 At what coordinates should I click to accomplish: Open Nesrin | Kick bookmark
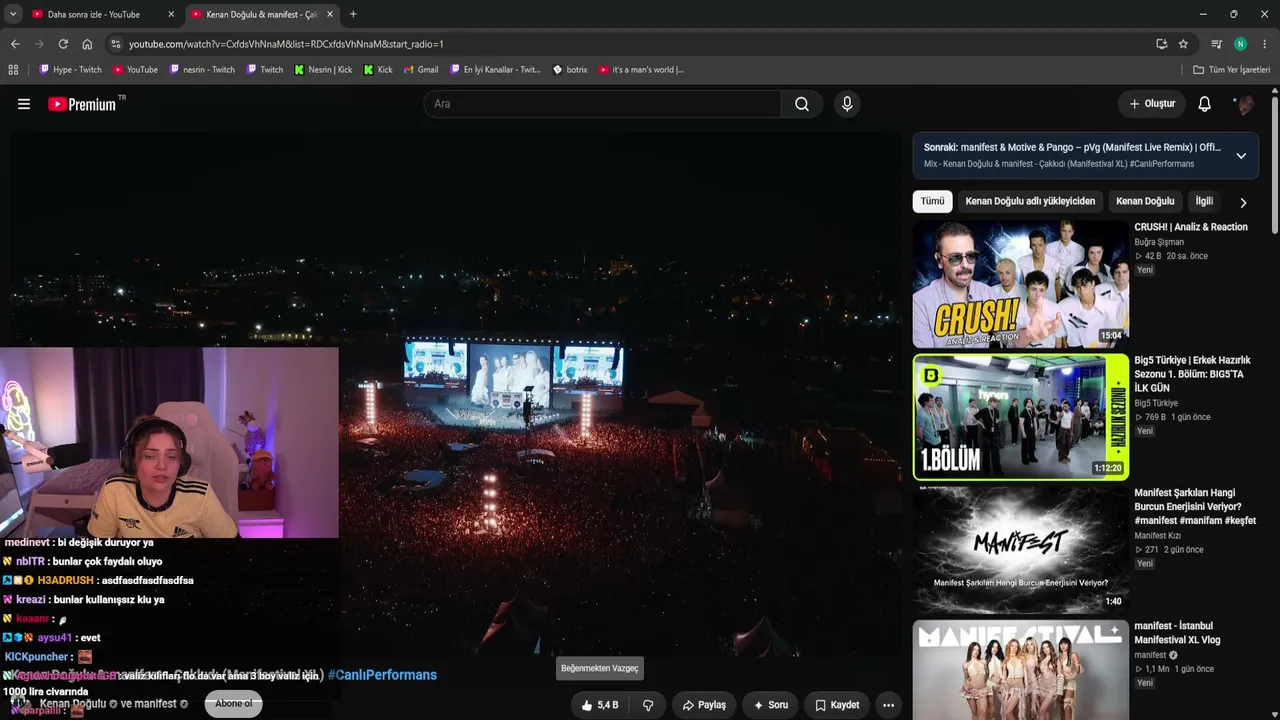coord(323,70)
